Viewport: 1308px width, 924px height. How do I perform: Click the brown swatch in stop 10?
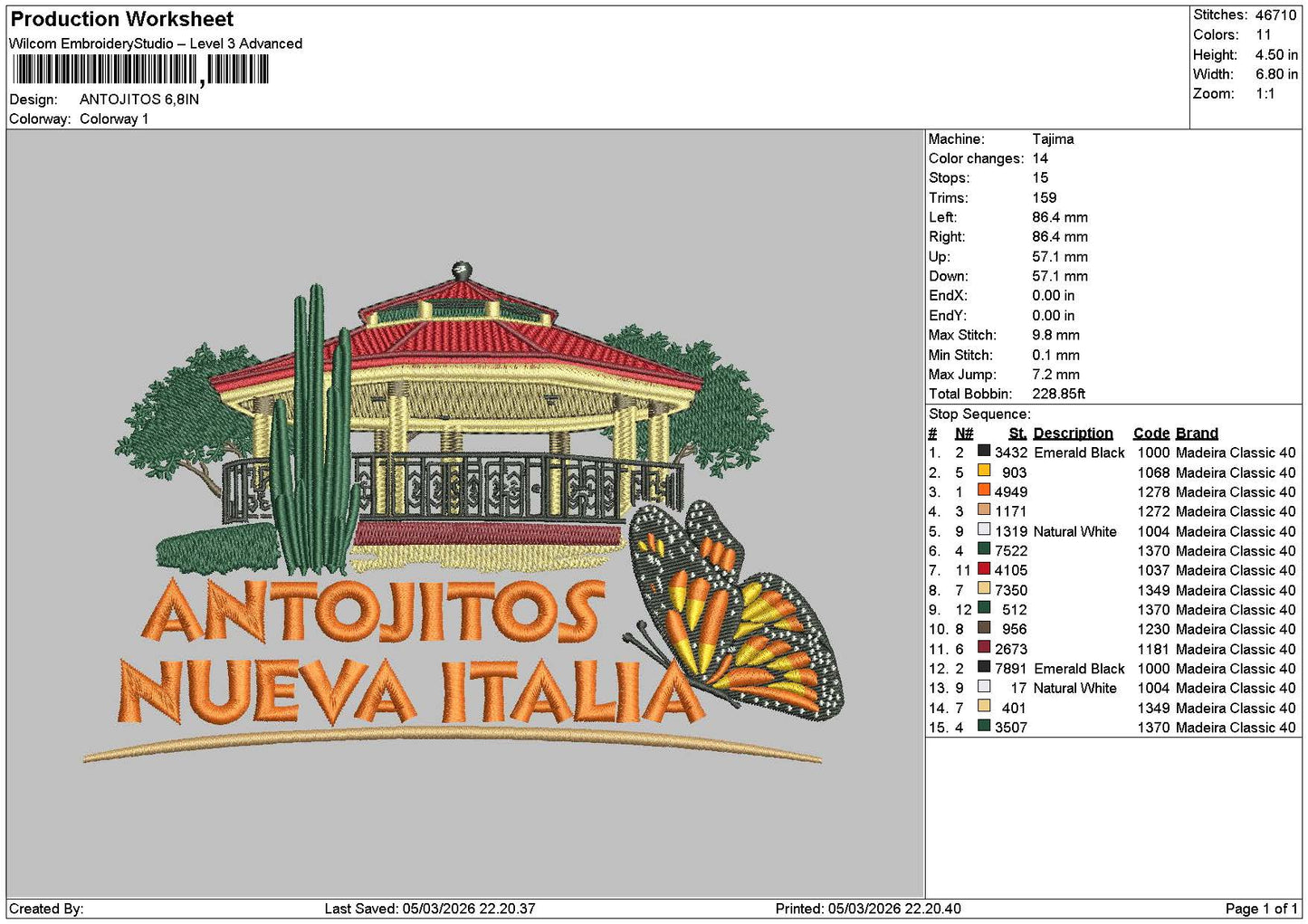(x=984, y=627)
